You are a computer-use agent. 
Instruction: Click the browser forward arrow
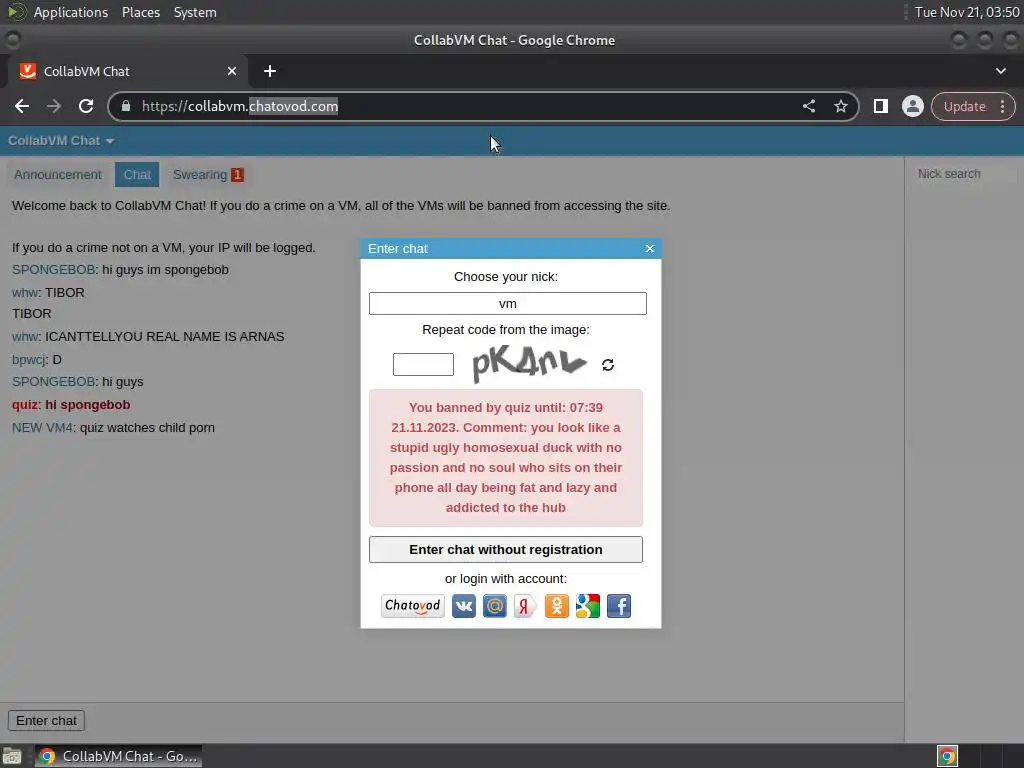(54, 106)
